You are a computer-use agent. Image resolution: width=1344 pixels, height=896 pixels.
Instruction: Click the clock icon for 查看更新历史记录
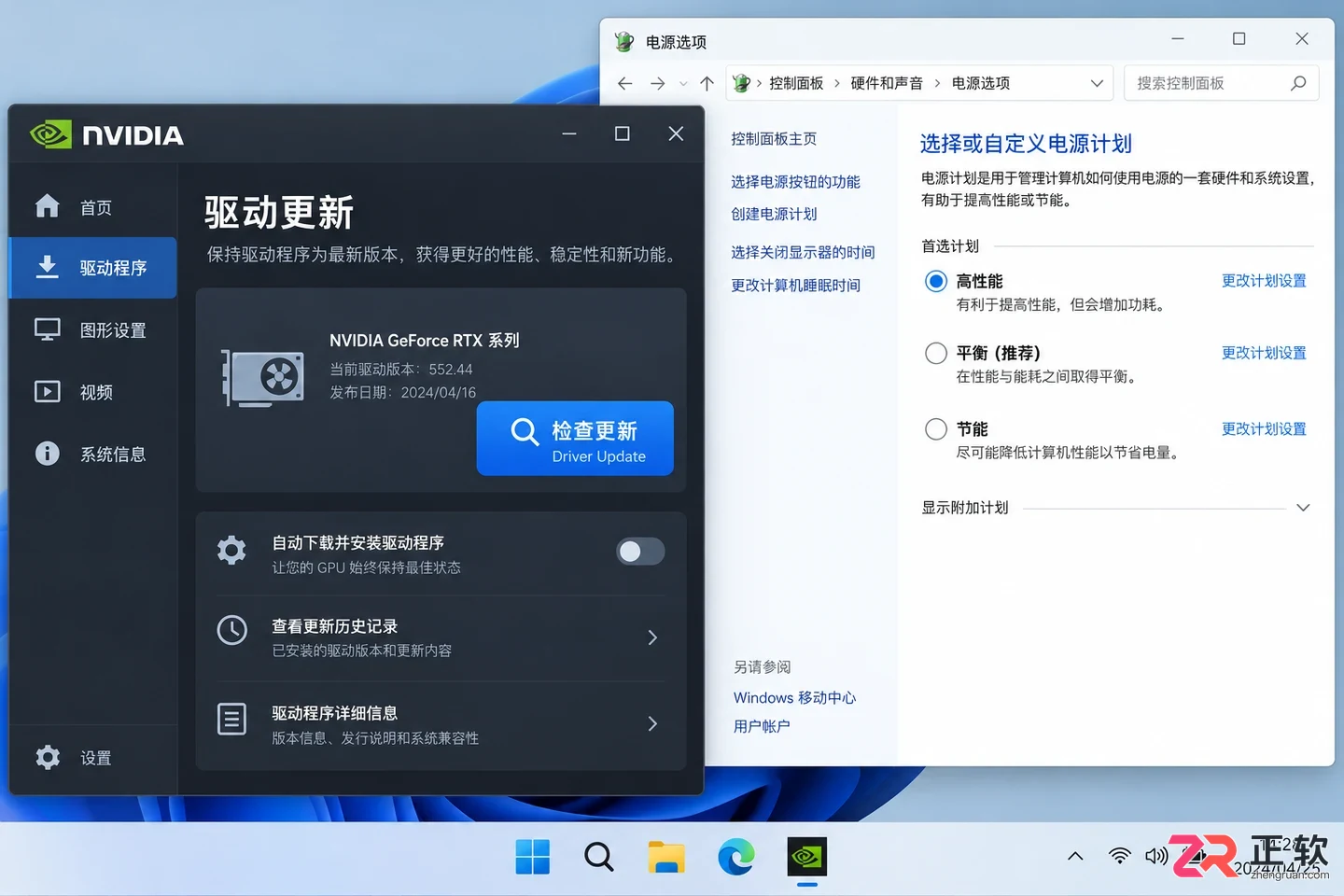pos(231,630)
